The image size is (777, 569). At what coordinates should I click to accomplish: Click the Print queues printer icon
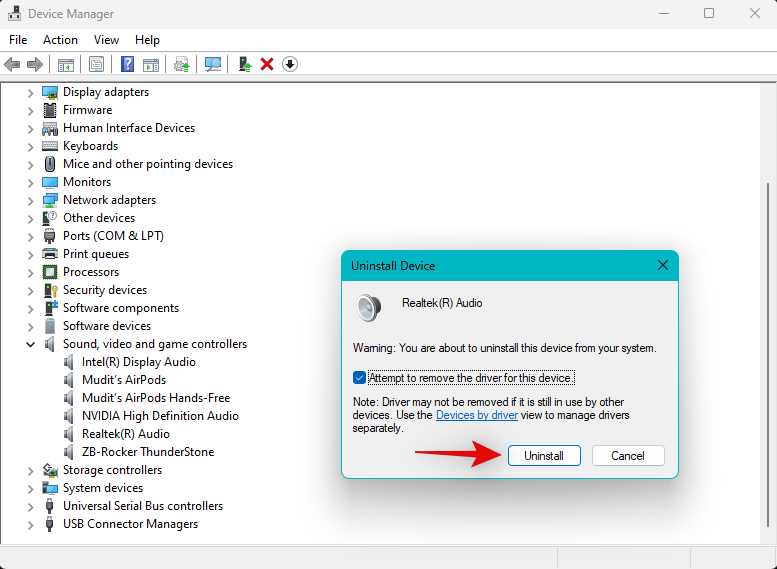coord(50,254)
